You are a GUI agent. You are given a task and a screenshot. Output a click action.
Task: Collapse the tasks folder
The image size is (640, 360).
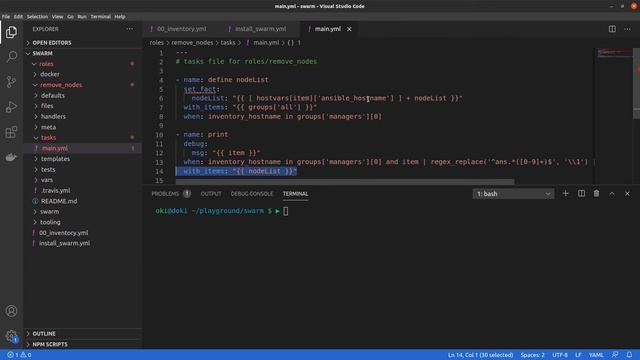83,138
